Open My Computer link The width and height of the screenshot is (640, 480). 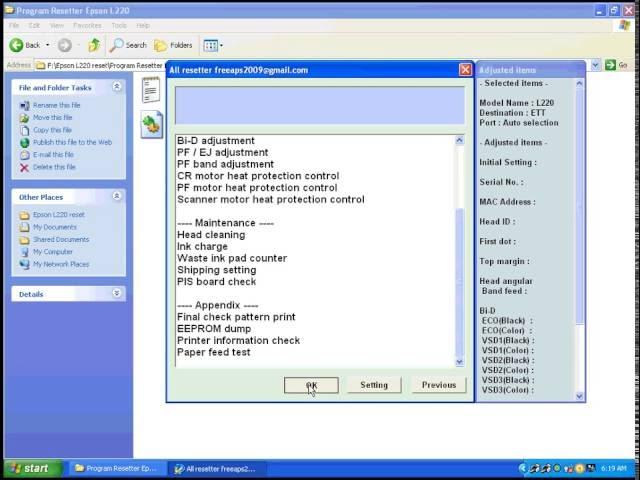pyautogui.click(x=53, y=252)
